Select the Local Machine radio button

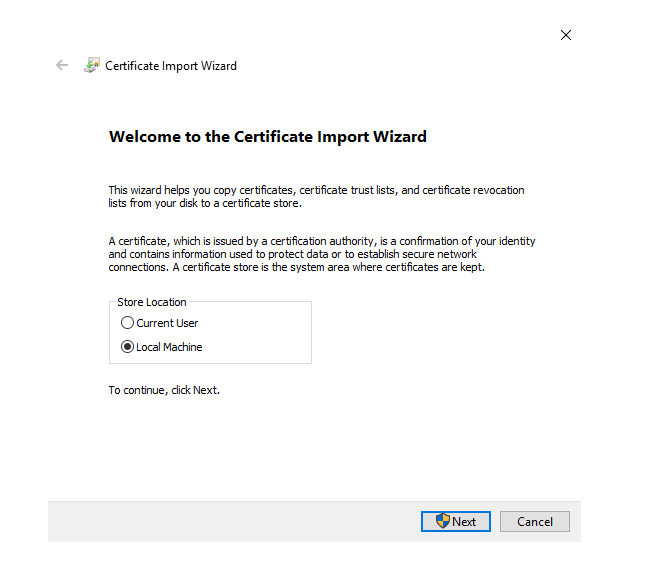127,347
